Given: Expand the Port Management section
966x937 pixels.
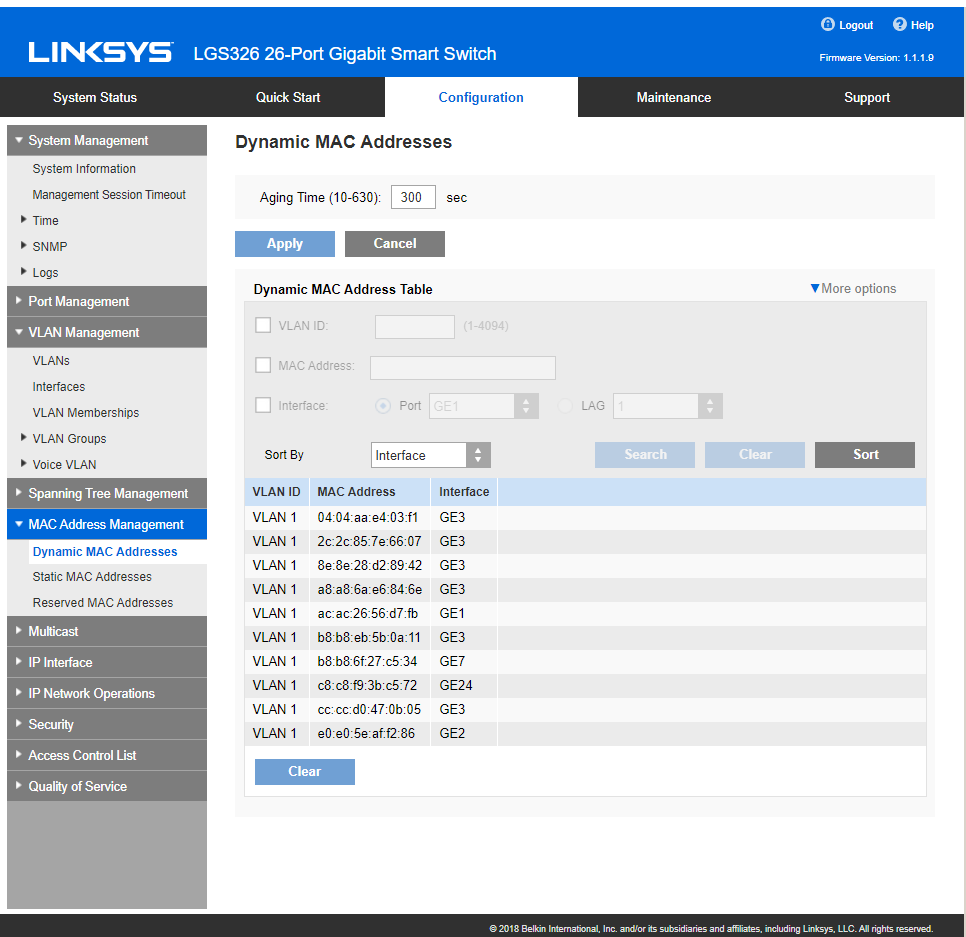Looking at the screenshot, I should (x=106, y=301).
